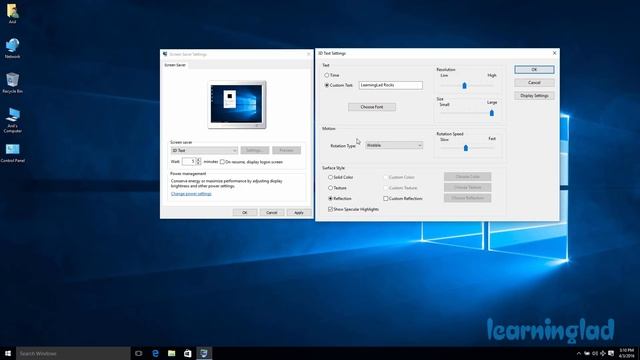Click the Wait minutes input field
This screenshot has height=360, width=640.
[x=189, y=162]
